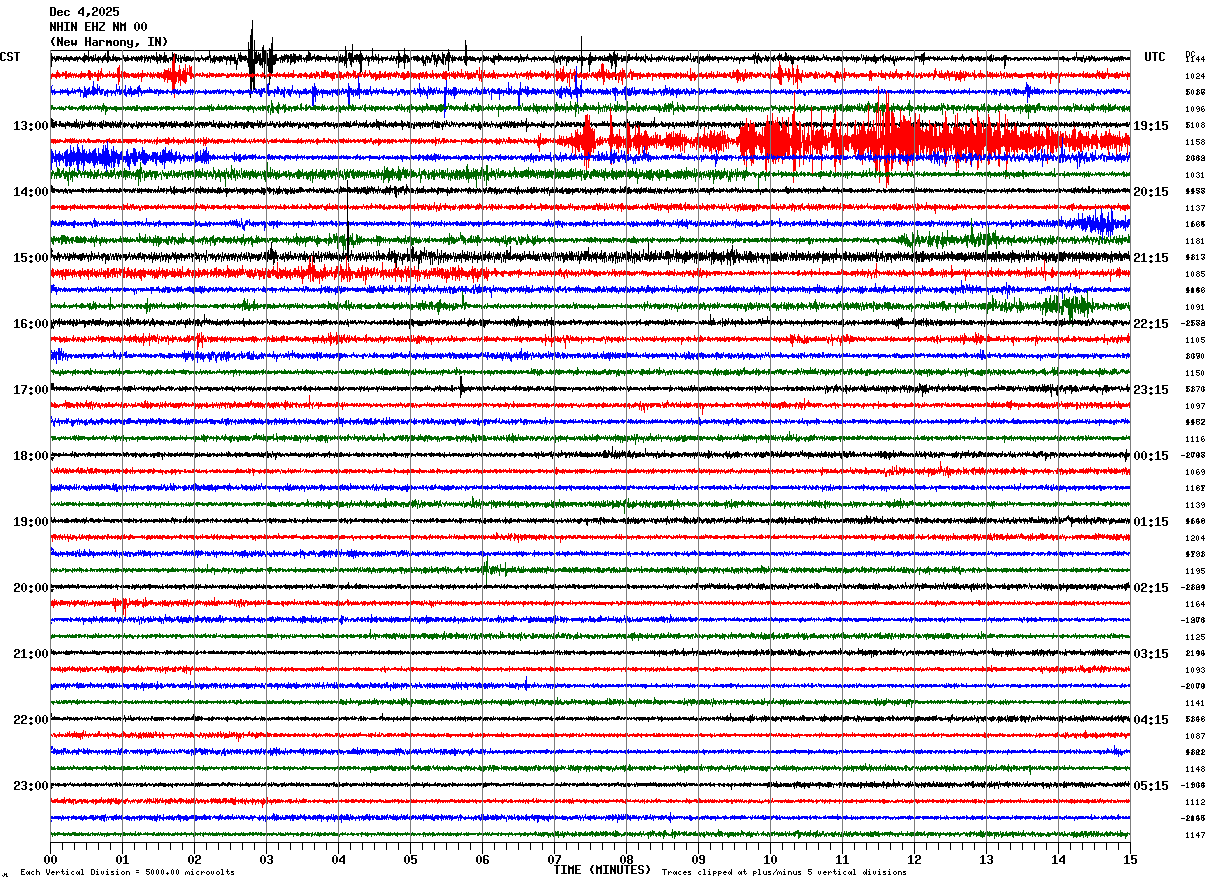
Task: Select the 18:00 CST time label
Action: (30, 456)
